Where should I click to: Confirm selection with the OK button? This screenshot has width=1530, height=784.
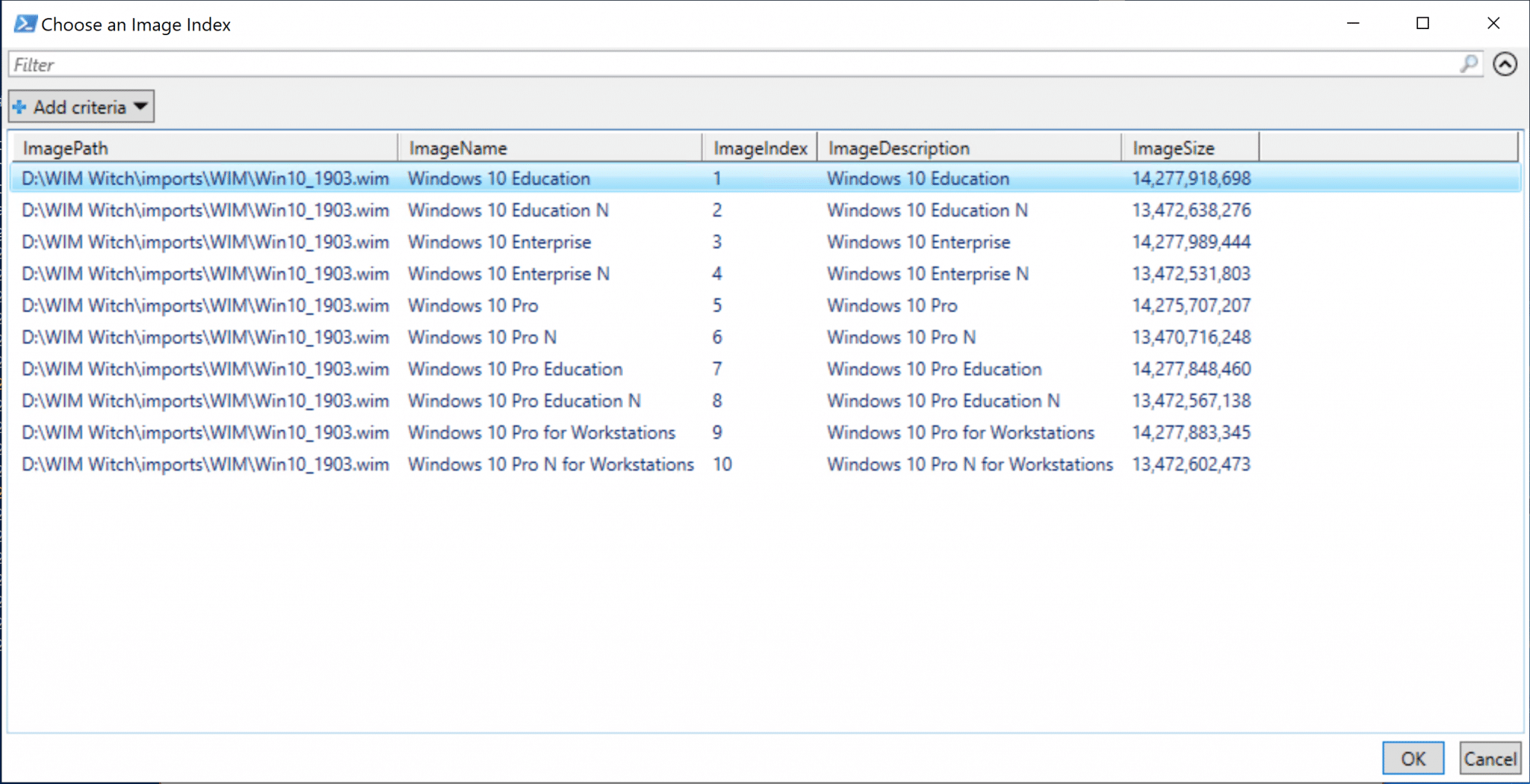tap(1411, 758)
